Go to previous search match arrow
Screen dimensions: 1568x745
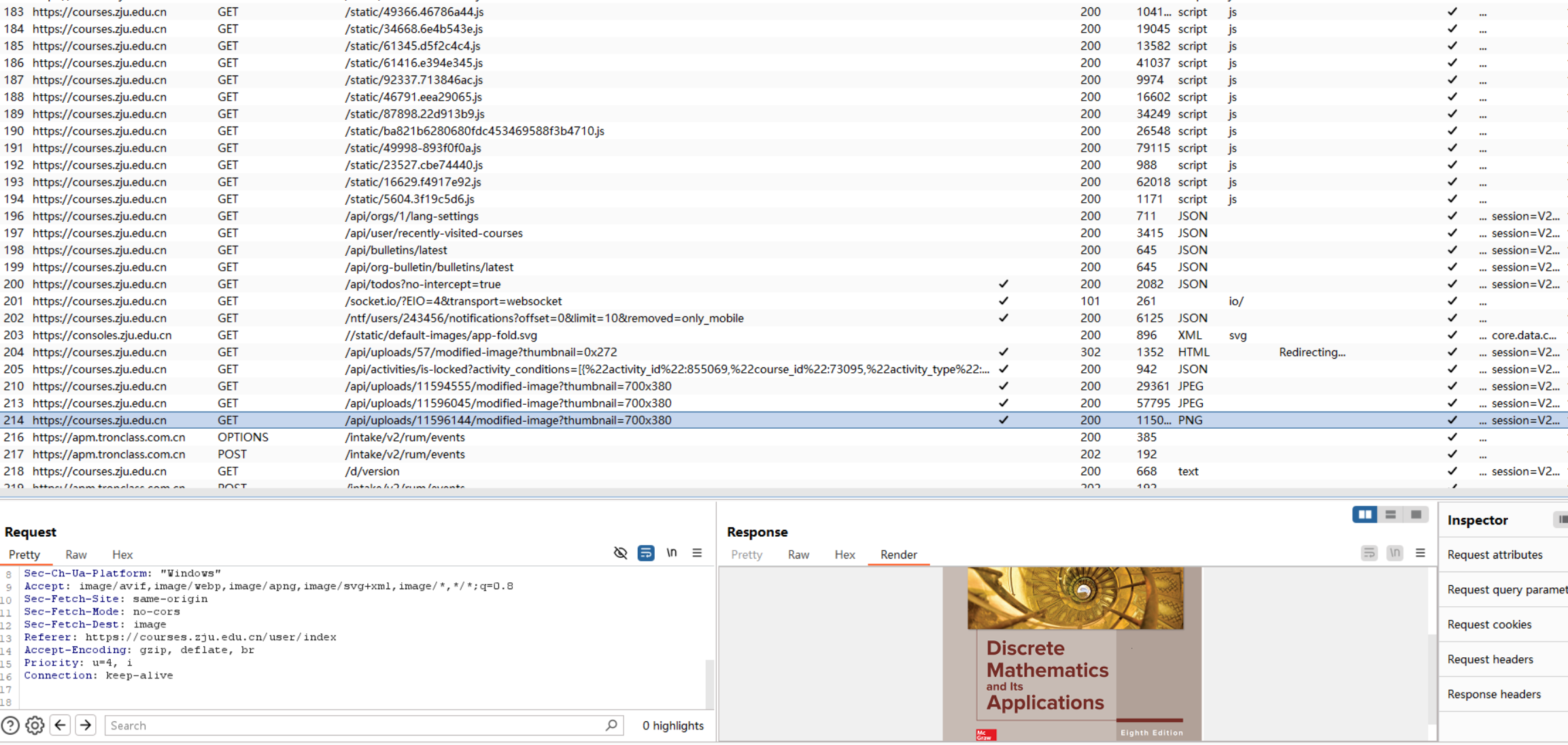tap(61, 725)
